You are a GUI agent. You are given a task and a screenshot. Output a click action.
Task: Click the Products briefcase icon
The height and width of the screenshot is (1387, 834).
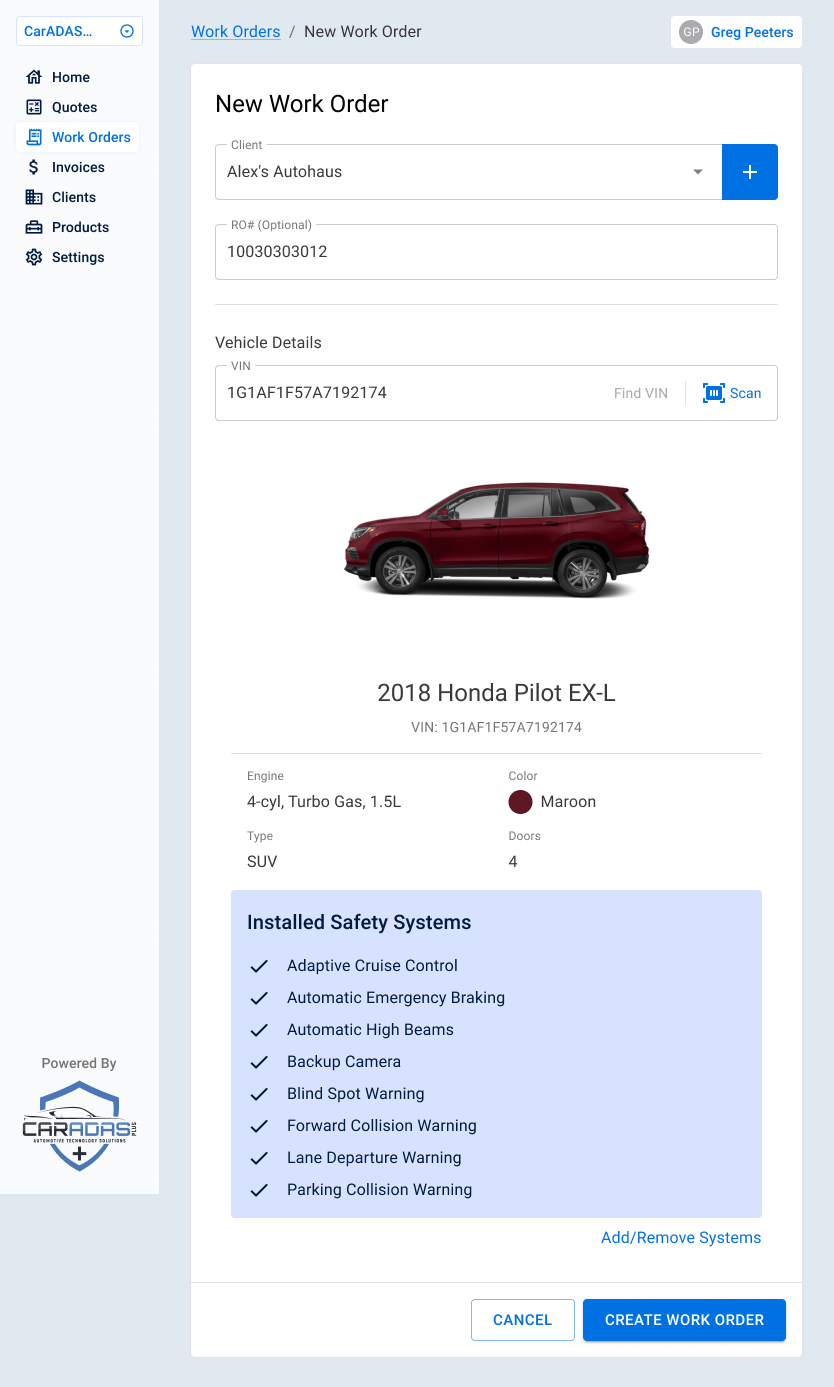click(x=34, y=227)
